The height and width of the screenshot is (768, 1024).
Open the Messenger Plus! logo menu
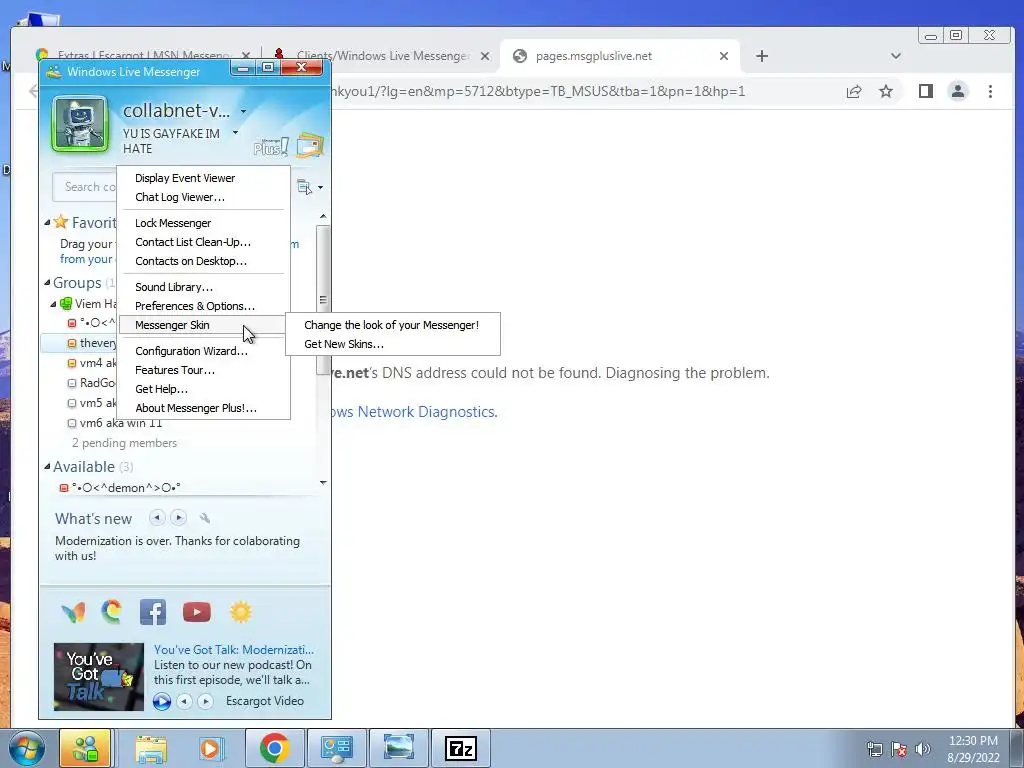pyautogui.click(x=271, y=147)
